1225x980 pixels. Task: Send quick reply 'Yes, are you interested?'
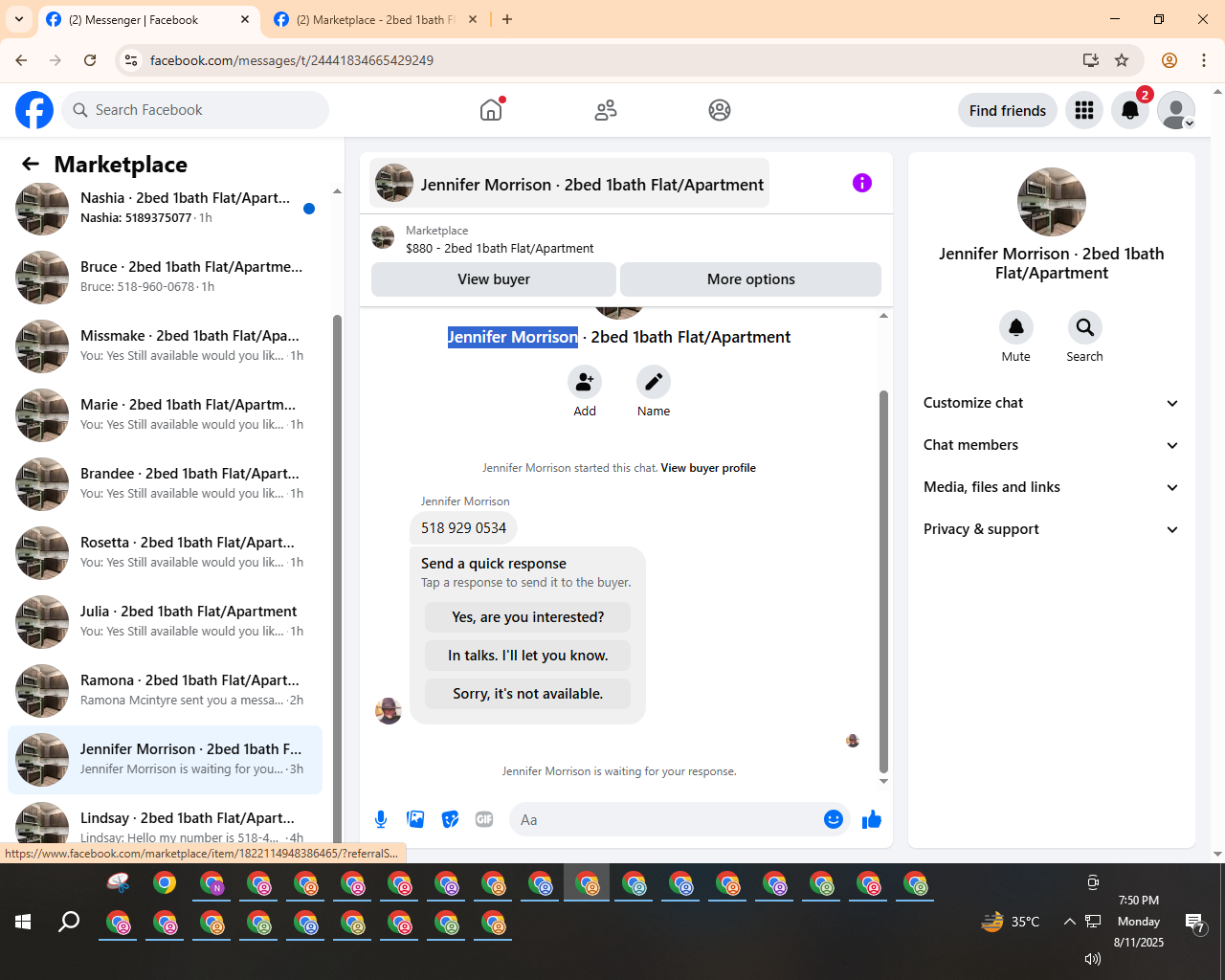pos(528,617)
